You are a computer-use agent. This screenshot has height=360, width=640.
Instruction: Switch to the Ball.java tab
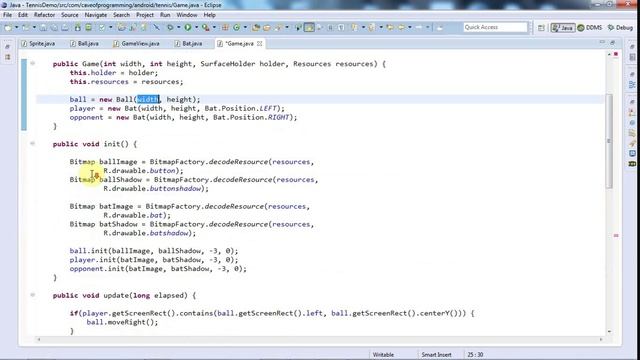(x=84, y=43)
